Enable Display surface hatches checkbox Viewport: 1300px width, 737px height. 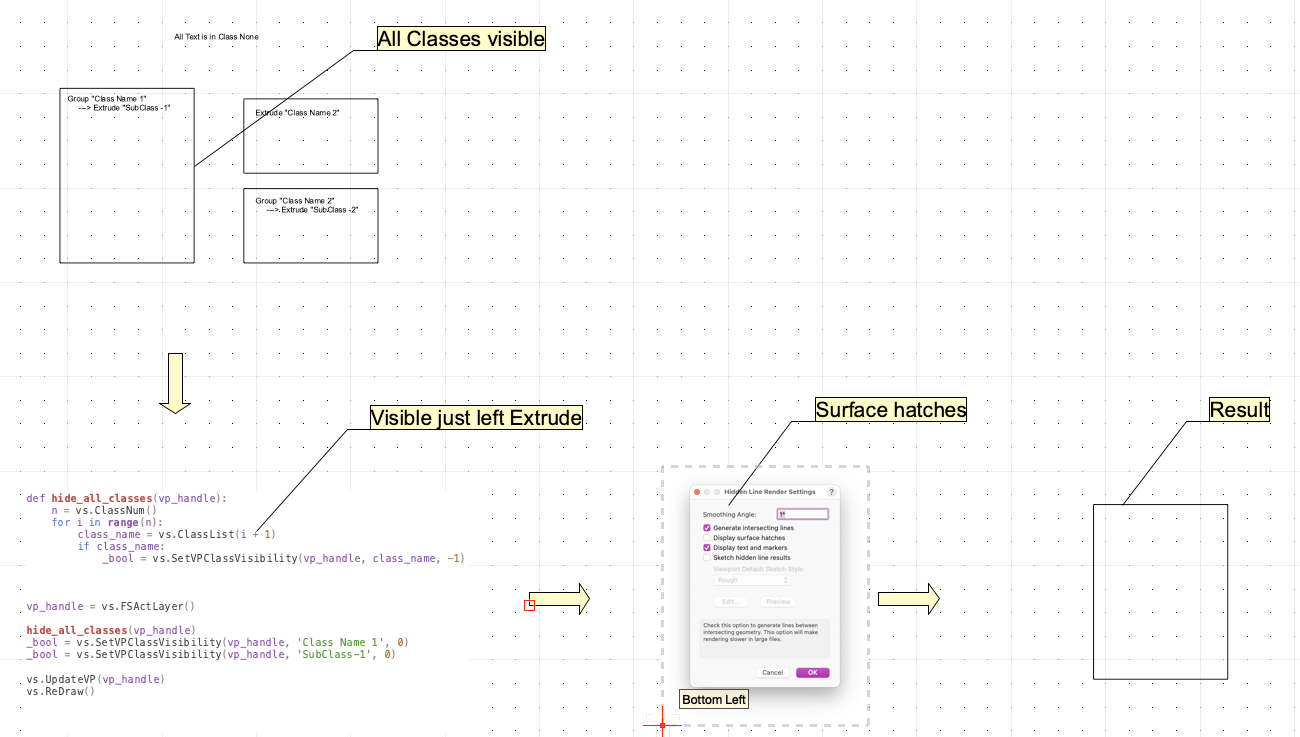pos(707,538)
